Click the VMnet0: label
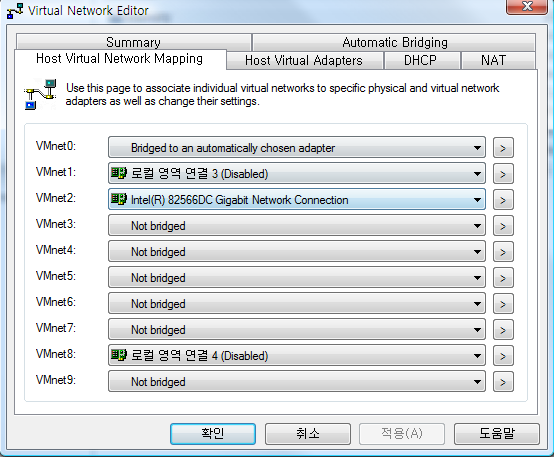This screenshot has width=554, height=457. 56,146
